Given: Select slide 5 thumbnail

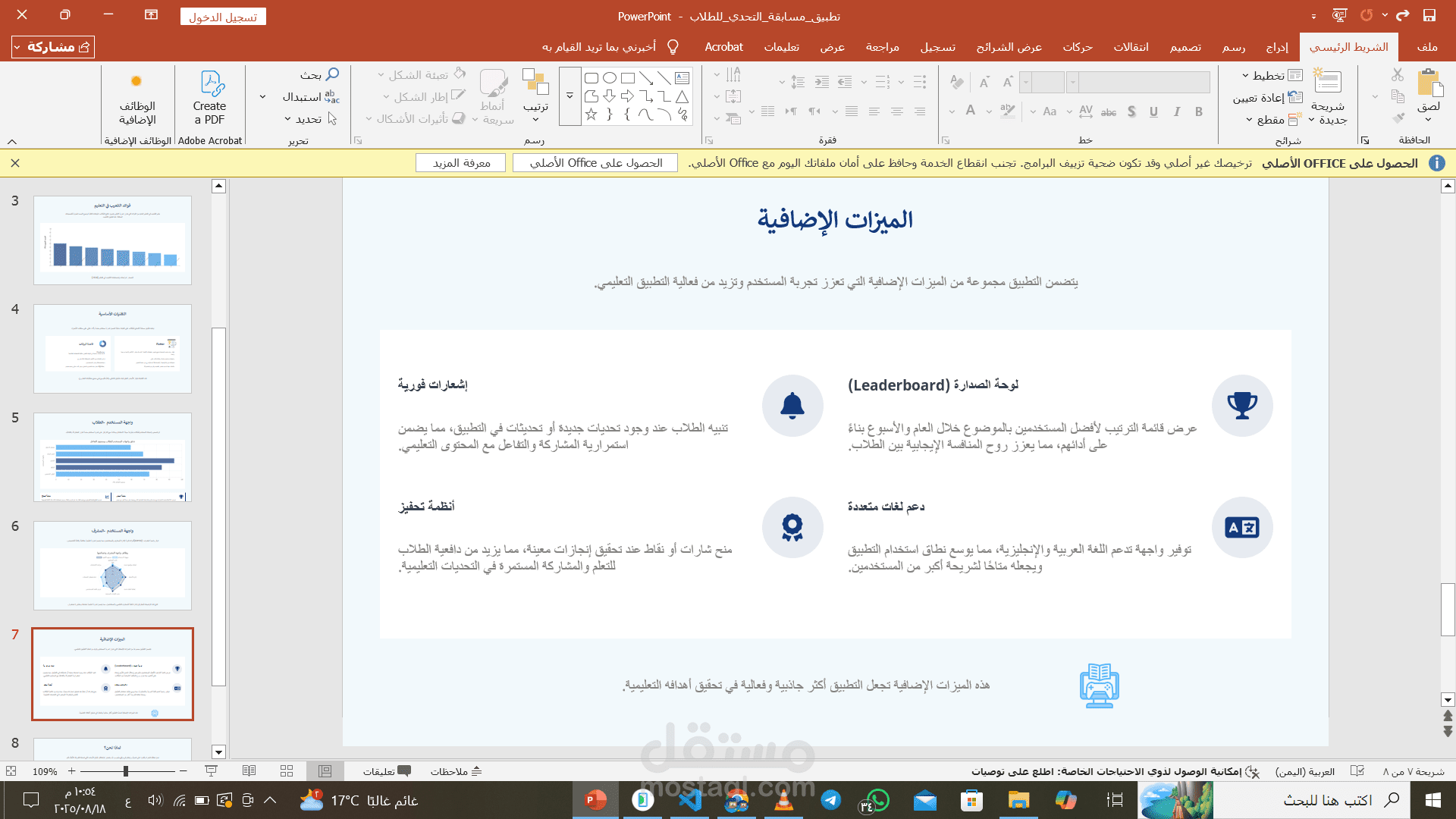Looking at the screenshot, I should [x=112, y=457].
